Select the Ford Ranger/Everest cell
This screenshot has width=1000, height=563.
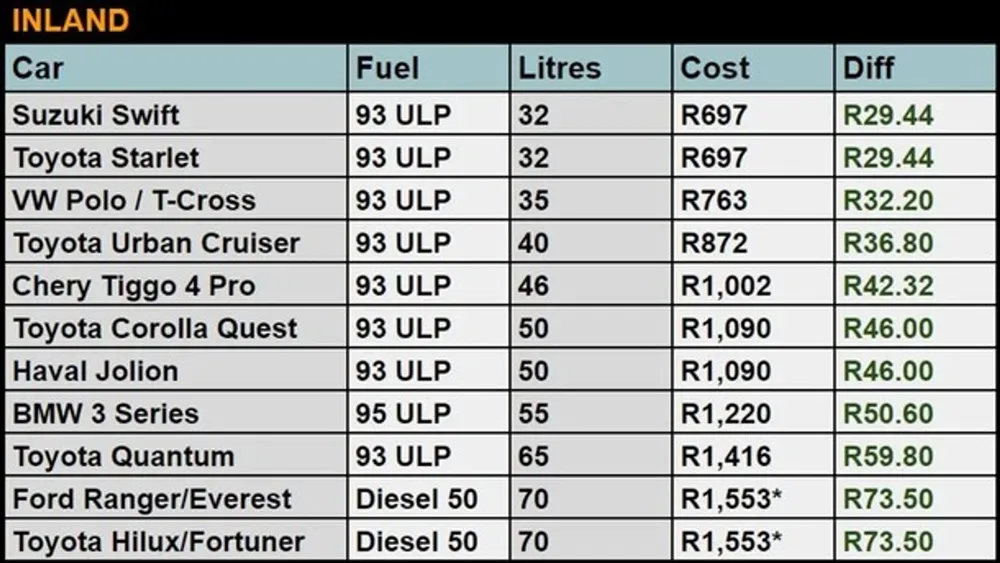(175, 499)
